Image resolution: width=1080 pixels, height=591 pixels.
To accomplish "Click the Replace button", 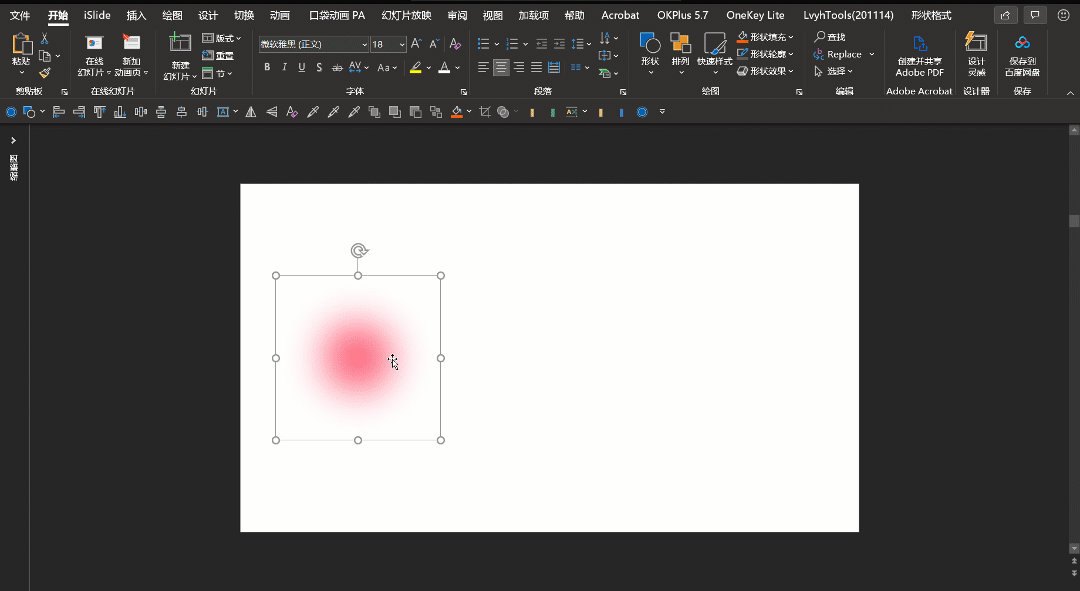I will coord(838,54).
